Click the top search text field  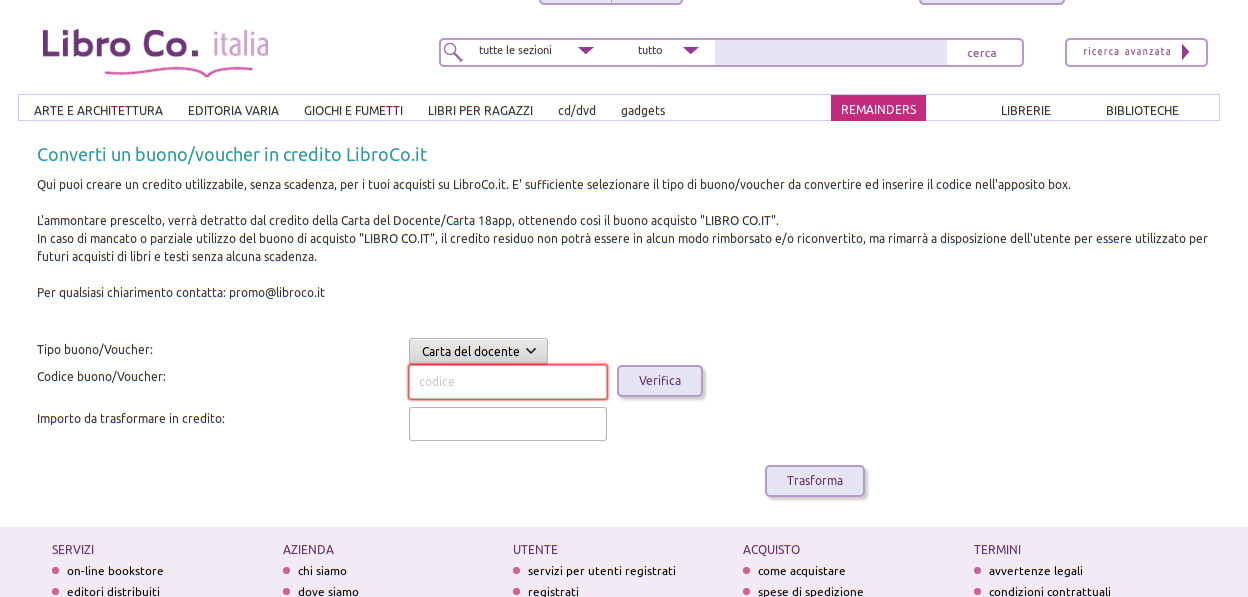click(x=830, y=52)
